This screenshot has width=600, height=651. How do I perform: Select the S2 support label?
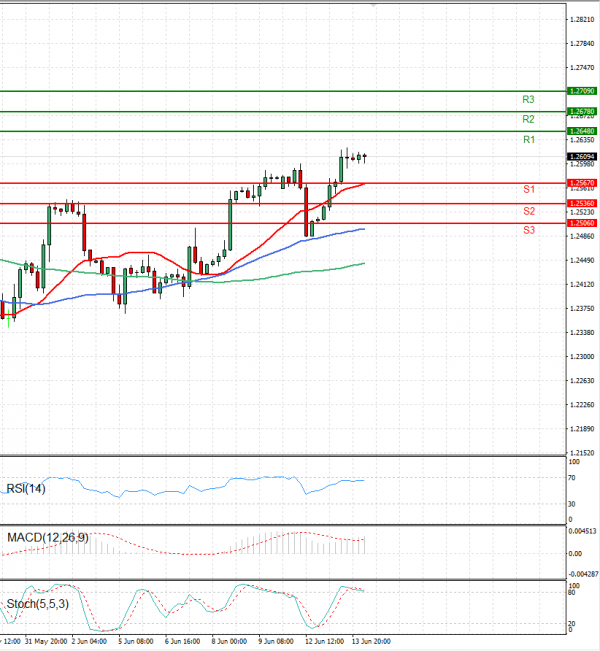tap(529, 211)
